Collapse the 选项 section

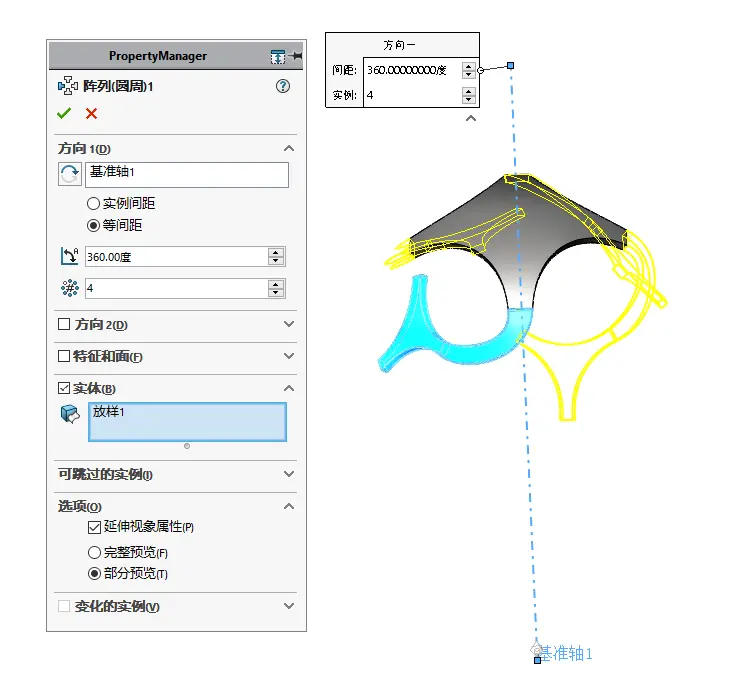[x=289, y=506]
